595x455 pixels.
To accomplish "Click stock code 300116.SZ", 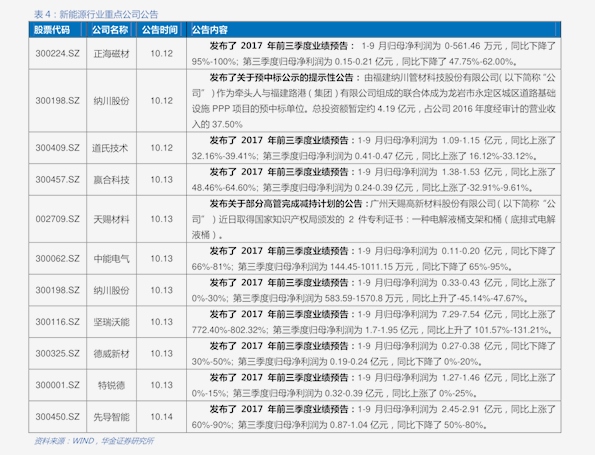I will coord(58,322).
